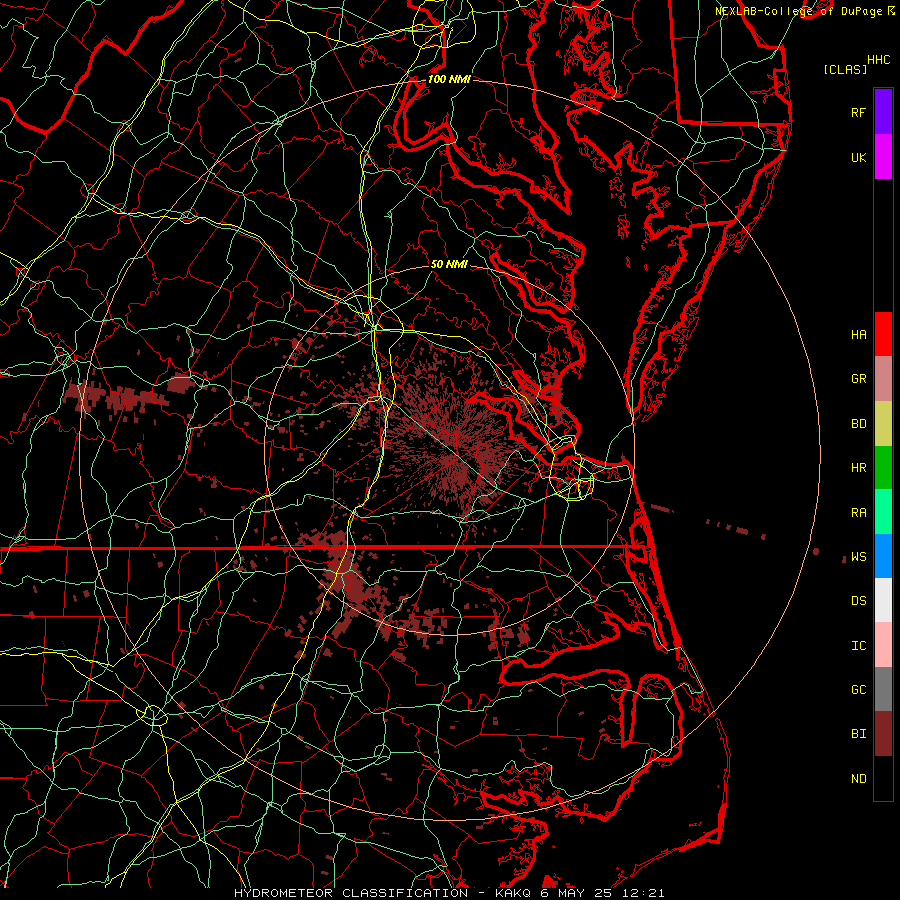This screenshot has height=900, width=900.
Task: Click the GC legend label
Action: tap(858, 690)
